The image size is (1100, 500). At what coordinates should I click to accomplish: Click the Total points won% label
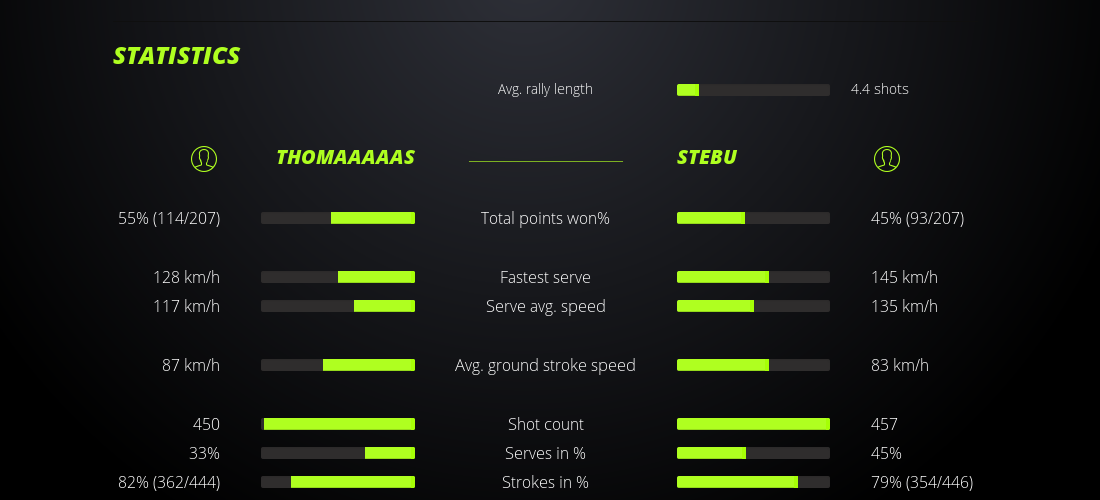(545, 218)
